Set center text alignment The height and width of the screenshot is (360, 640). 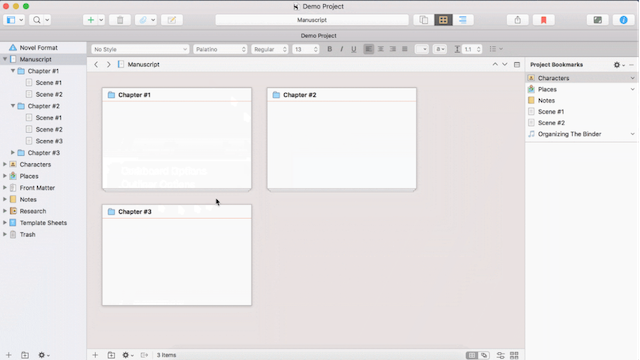(x=380, y=49)
